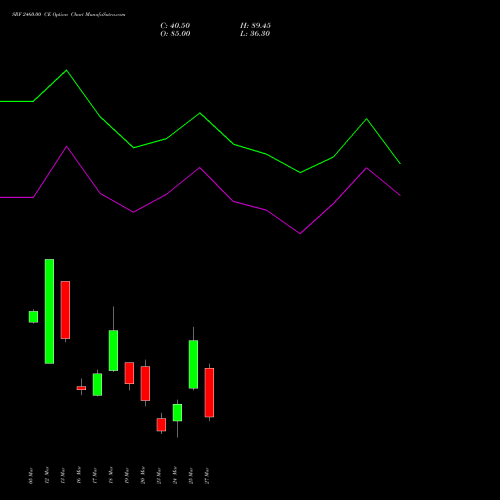
Task: Click the high value H: 89.45
Action: (x=255, y=26)
